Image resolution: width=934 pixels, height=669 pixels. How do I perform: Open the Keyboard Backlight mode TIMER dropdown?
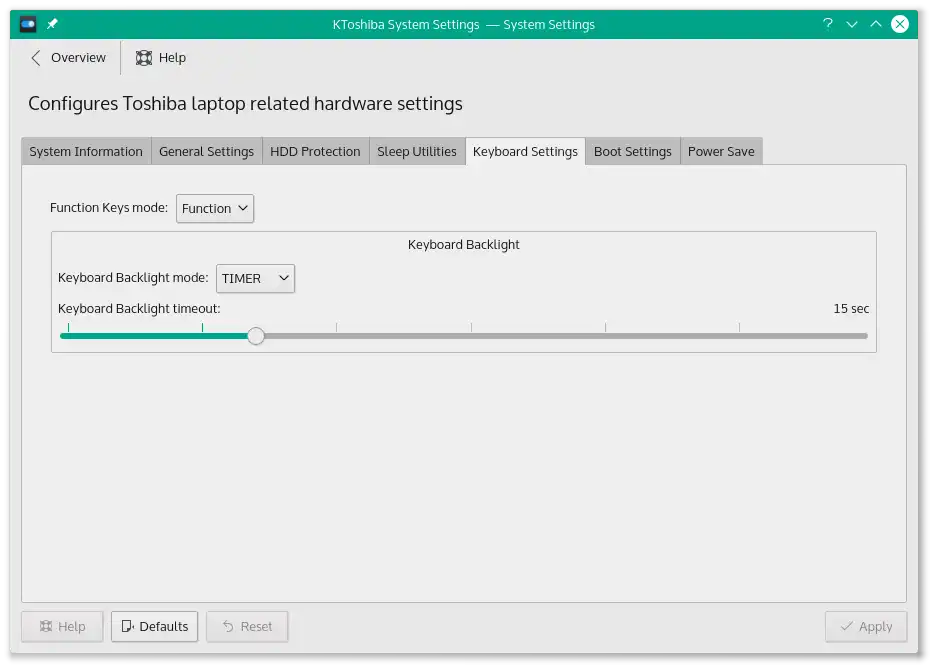[x=255, y=278]
